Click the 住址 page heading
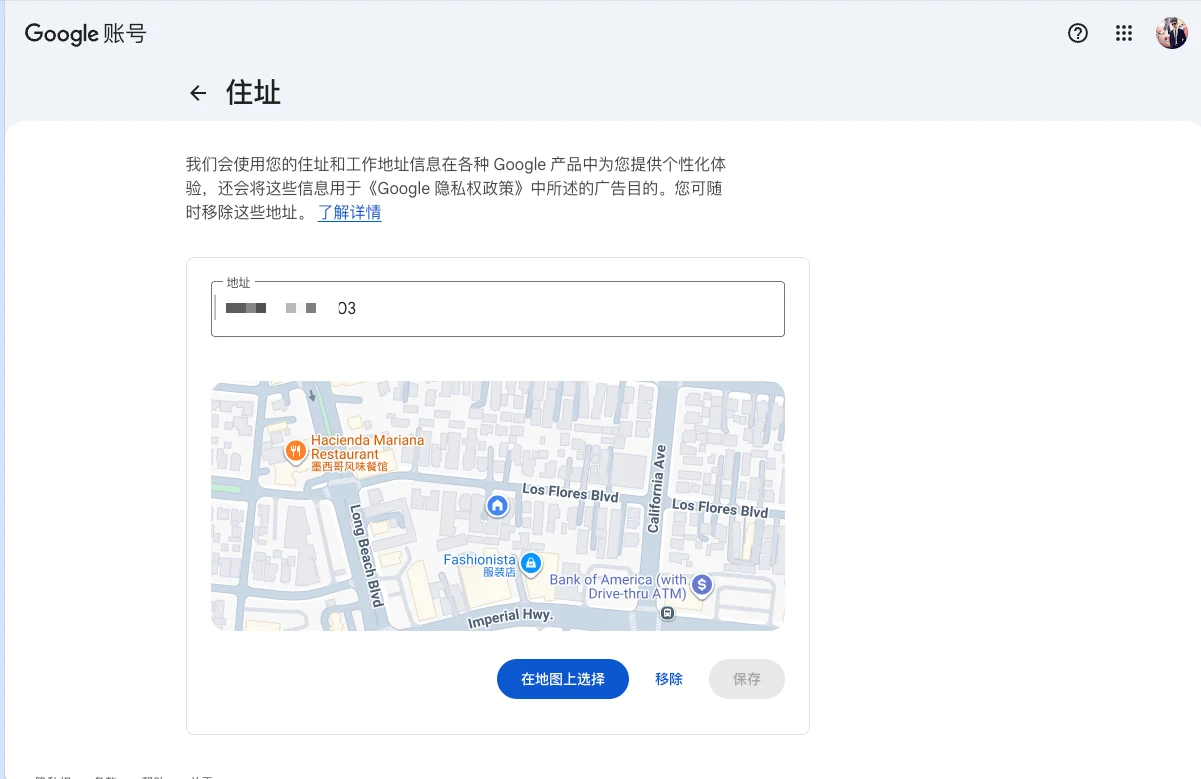The height and width of the screenshot is (779, 1201). click(253, 93)
